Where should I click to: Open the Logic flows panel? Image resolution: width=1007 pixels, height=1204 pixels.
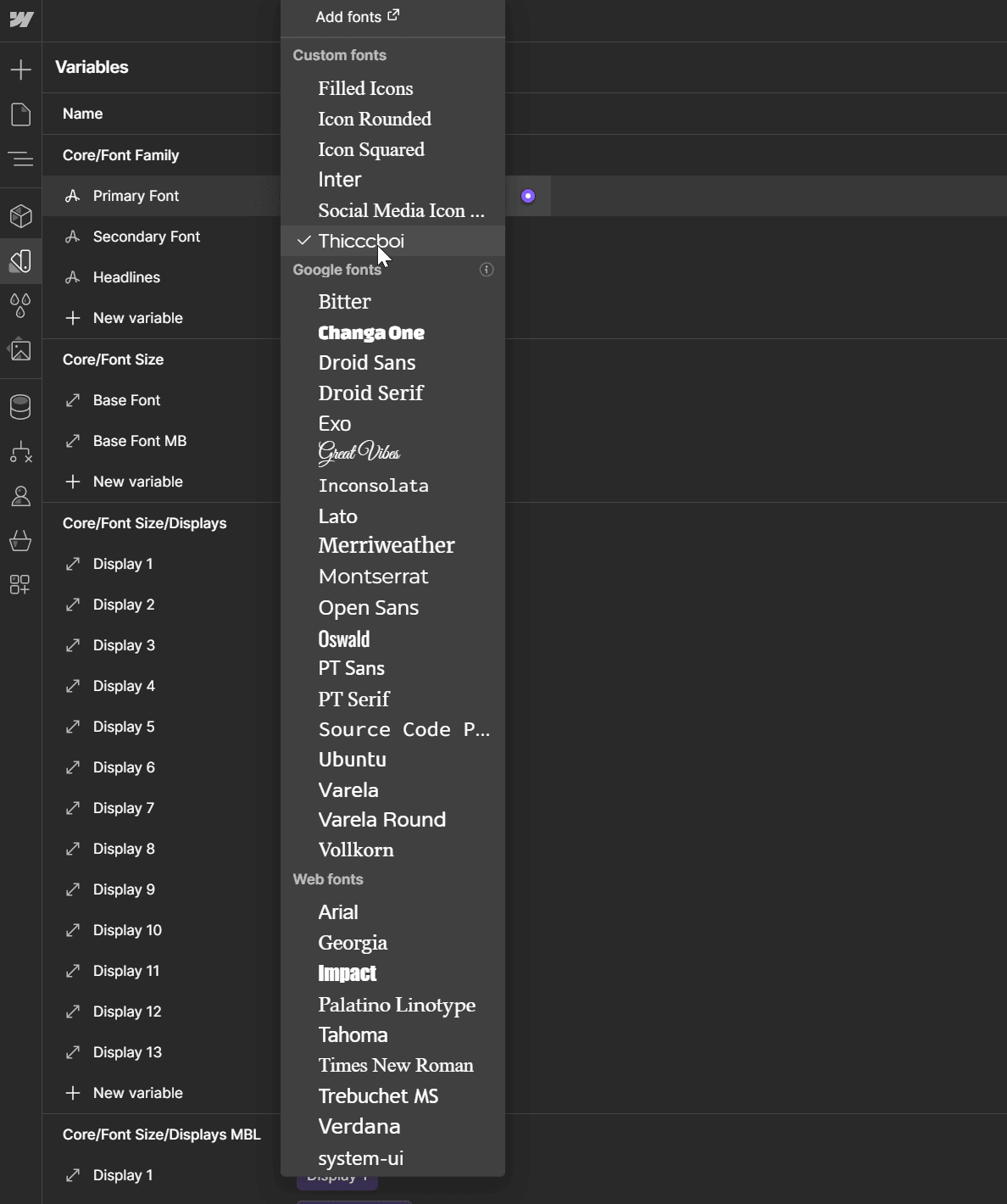(x=20, y=452)
